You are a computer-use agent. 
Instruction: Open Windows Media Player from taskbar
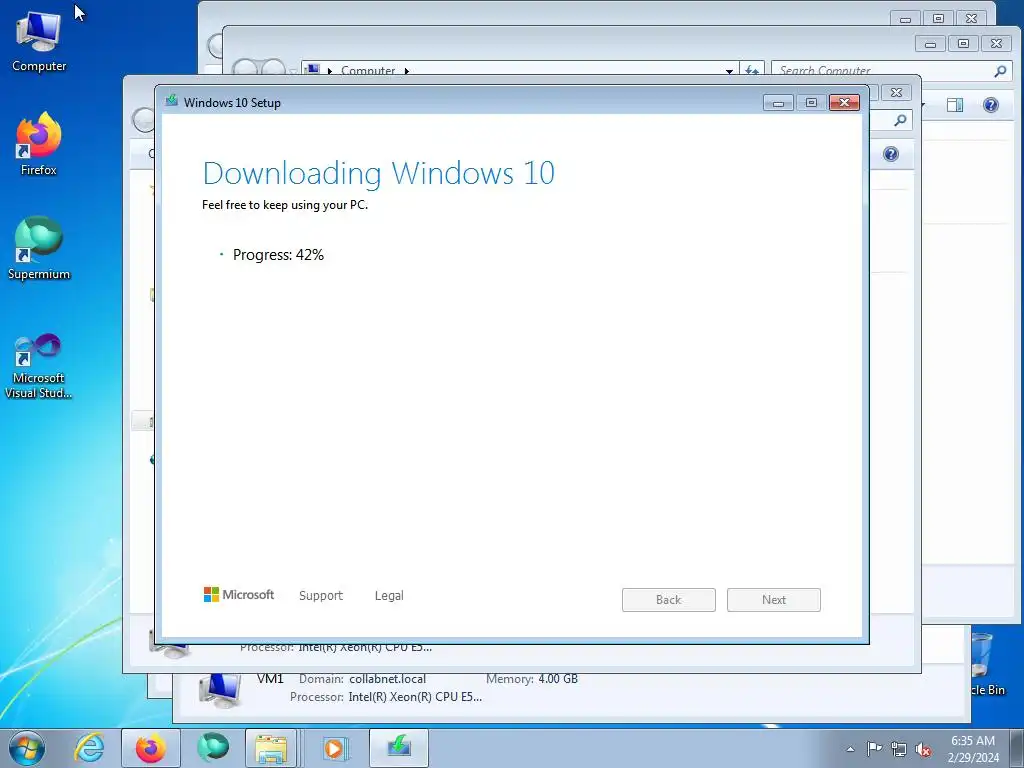(x=335, y=748)
